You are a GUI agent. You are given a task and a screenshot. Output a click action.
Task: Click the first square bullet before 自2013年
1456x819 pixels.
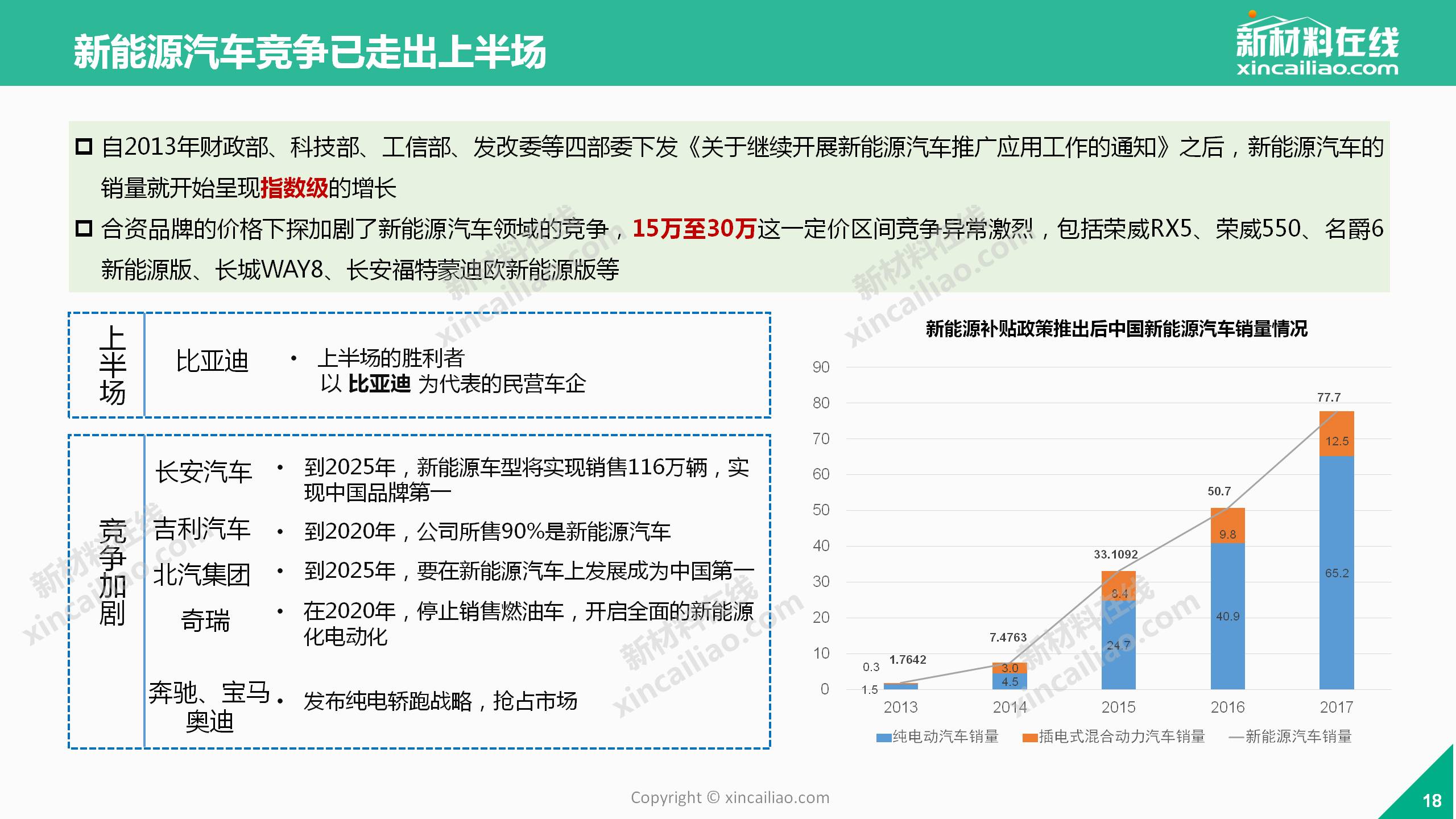pos(84,147)
